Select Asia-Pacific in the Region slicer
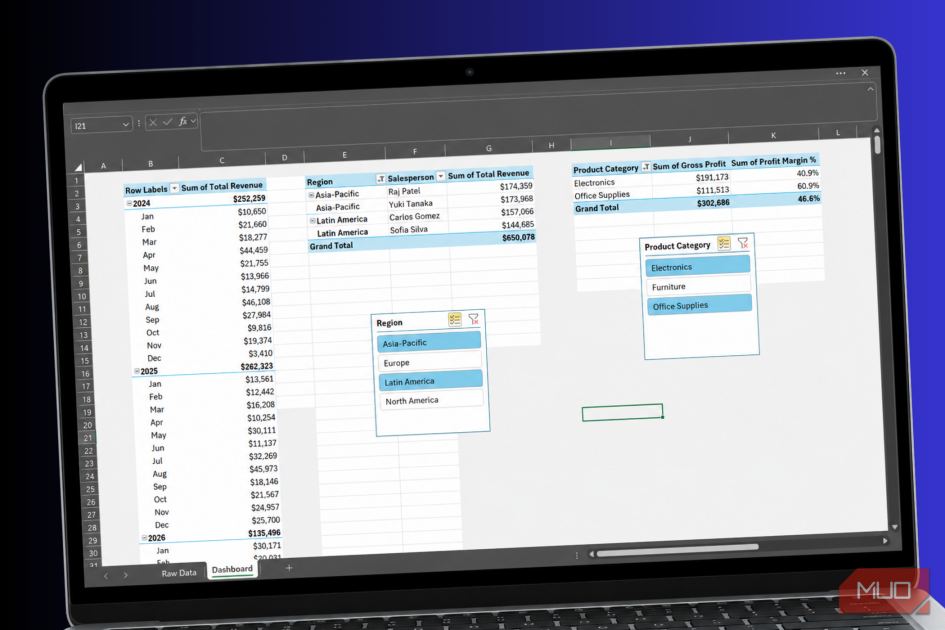Viewport: 945px width, 630px height. tap(430, 342)
